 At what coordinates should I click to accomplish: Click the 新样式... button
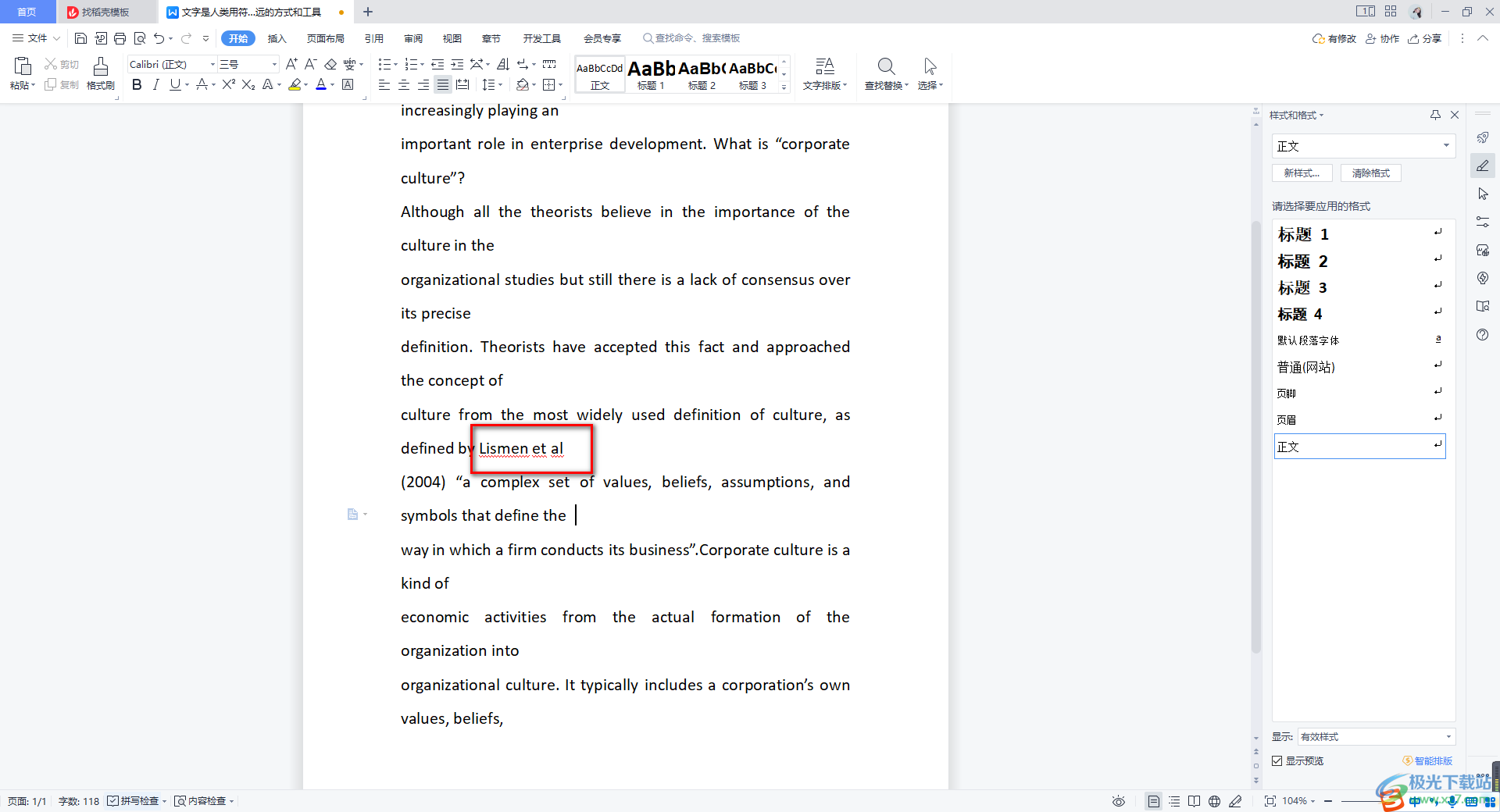1302,173
